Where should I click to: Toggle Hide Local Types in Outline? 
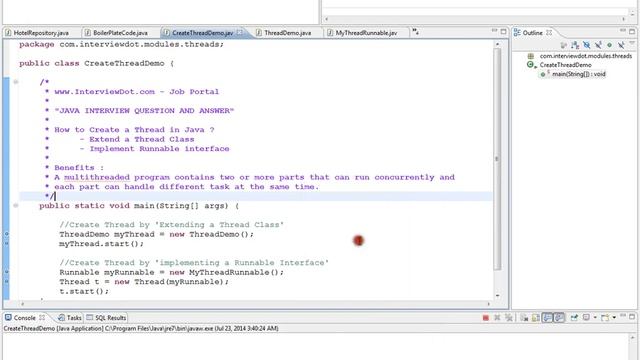pos(621,45)
